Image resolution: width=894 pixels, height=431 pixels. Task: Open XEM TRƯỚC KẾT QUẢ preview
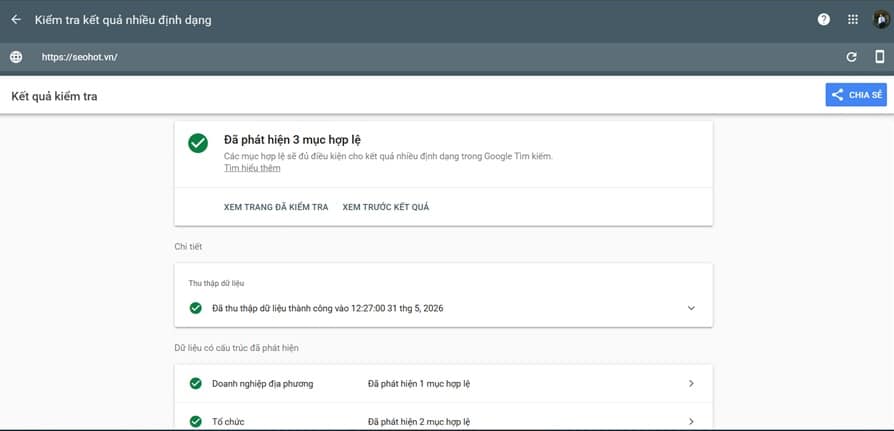pyautogui.click(x=386, y=207)
